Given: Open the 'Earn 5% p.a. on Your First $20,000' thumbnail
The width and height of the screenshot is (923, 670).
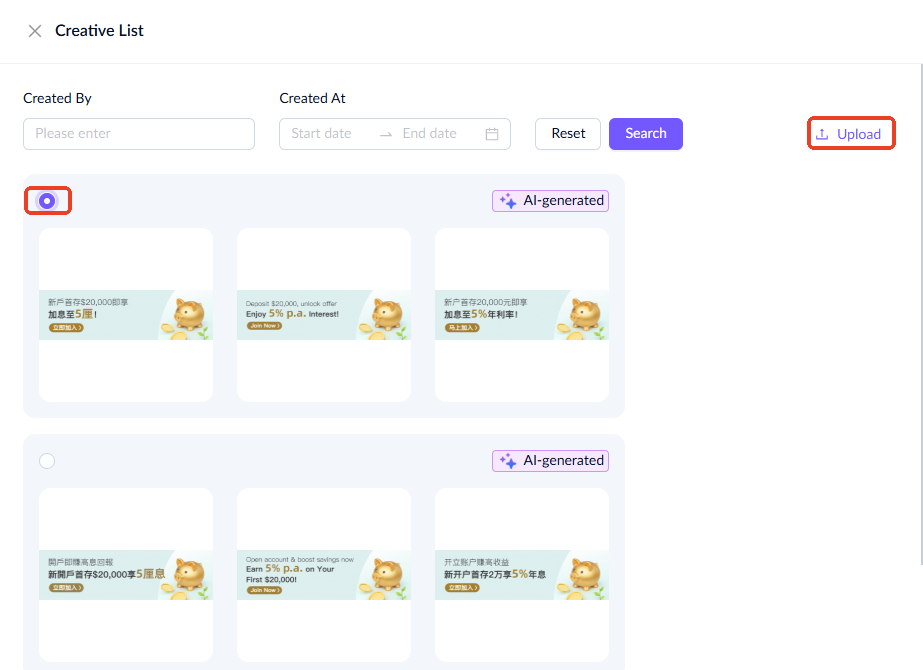Looking at the screenshot, I should click(323, 575).
